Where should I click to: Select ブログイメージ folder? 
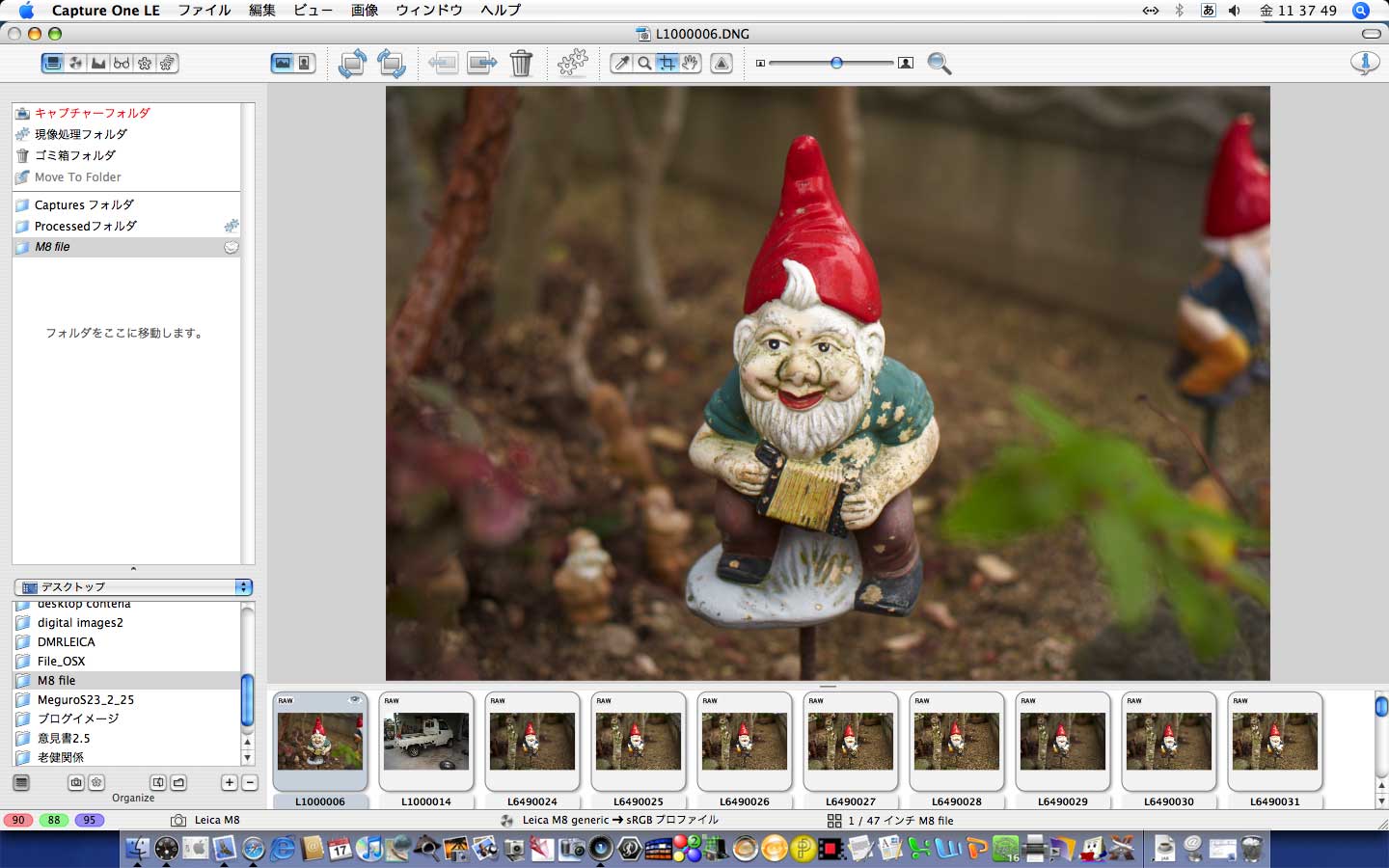coord(126,719)
